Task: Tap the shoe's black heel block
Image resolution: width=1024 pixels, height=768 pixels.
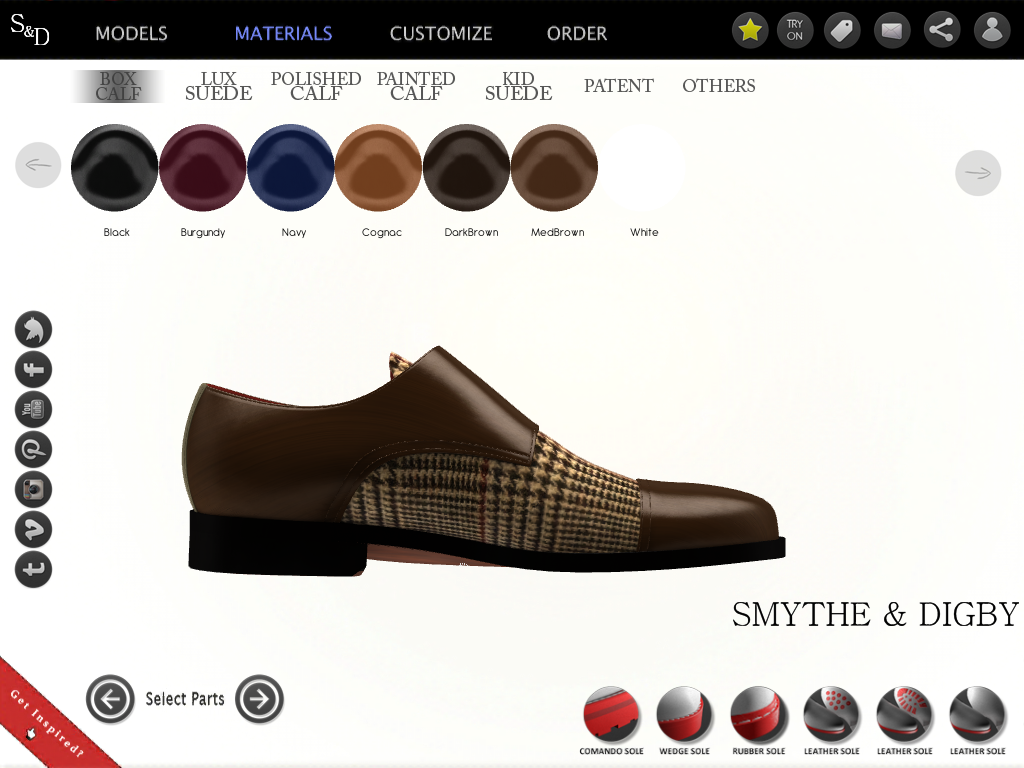Action: 278,542
